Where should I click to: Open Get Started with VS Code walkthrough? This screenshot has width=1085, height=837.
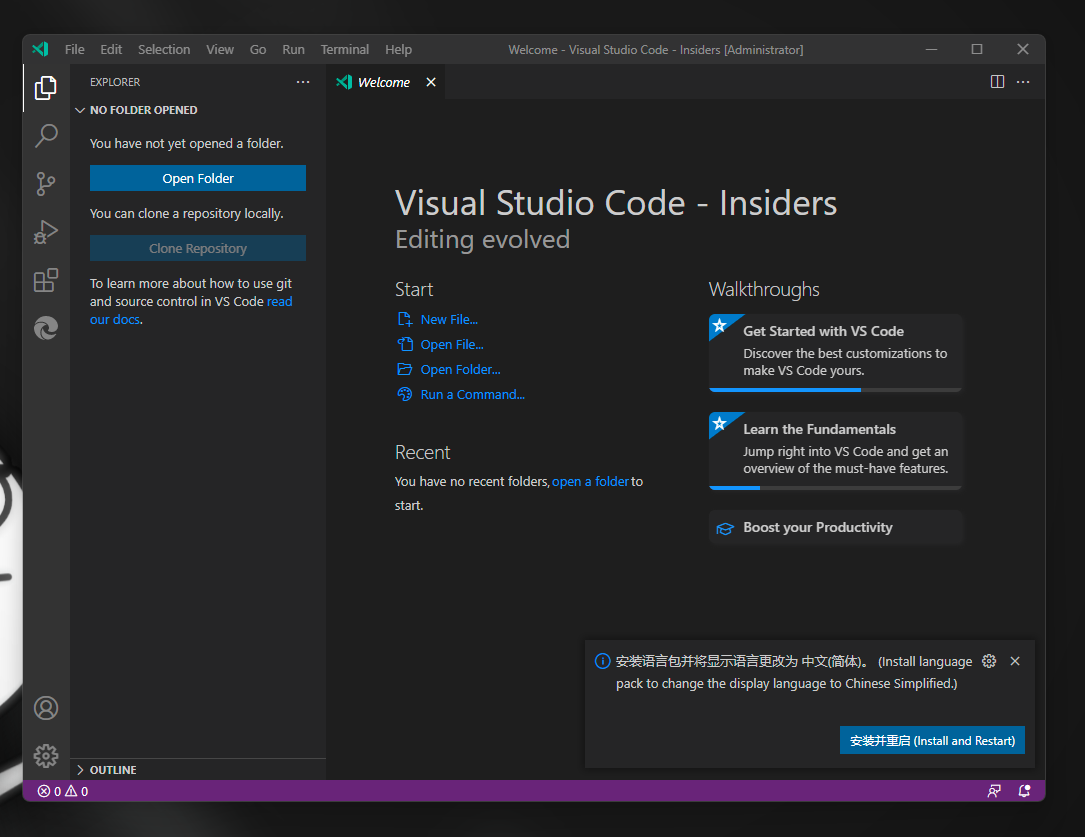point(835,351)
